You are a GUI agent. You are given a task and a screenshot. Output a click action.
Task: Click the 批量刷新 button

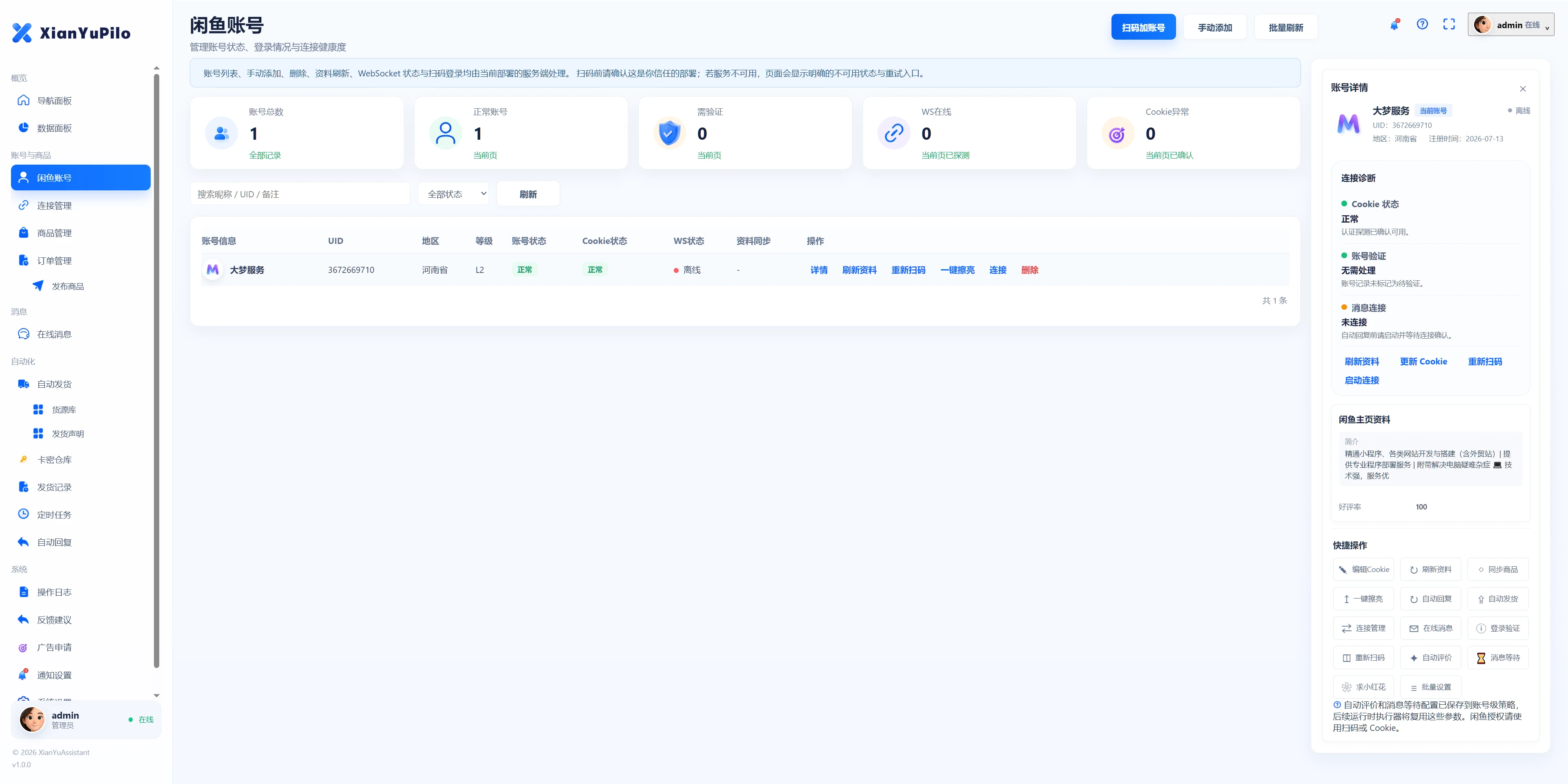click(1285, 27)
